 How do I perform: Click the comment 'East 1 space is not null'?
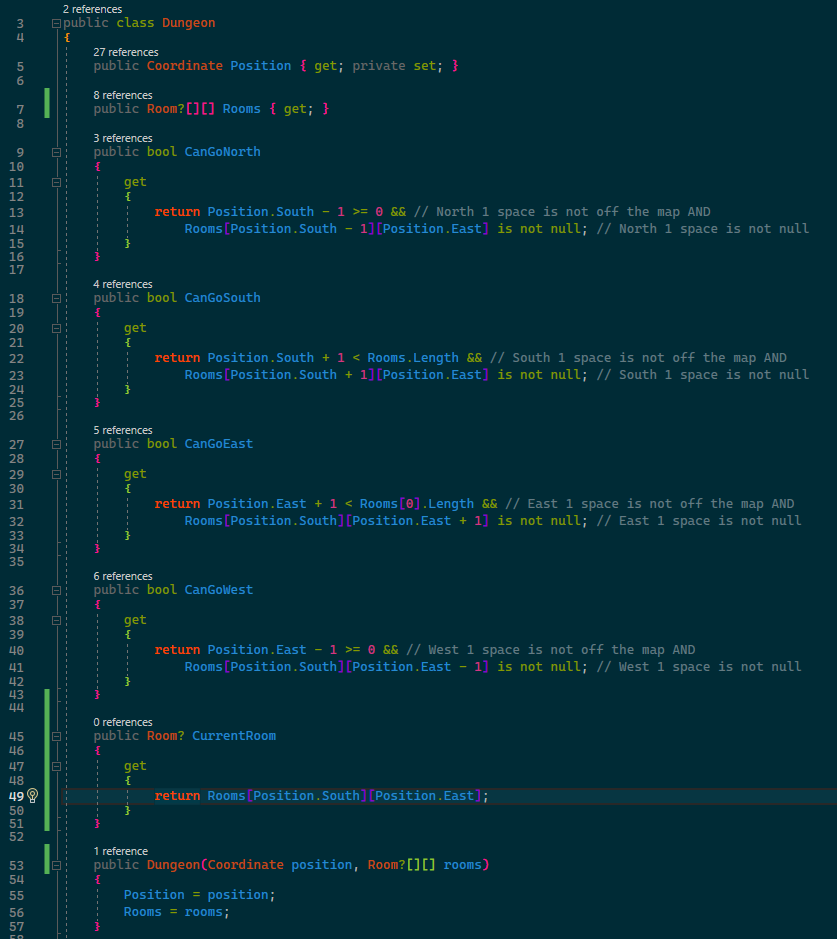(x=699, y=521)
